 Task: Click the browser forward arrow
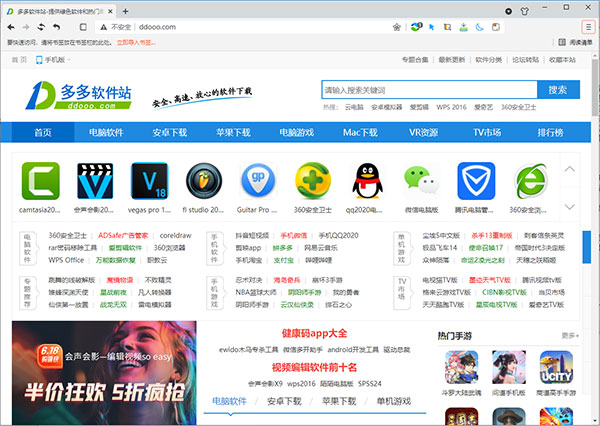(x=26, y=27)
